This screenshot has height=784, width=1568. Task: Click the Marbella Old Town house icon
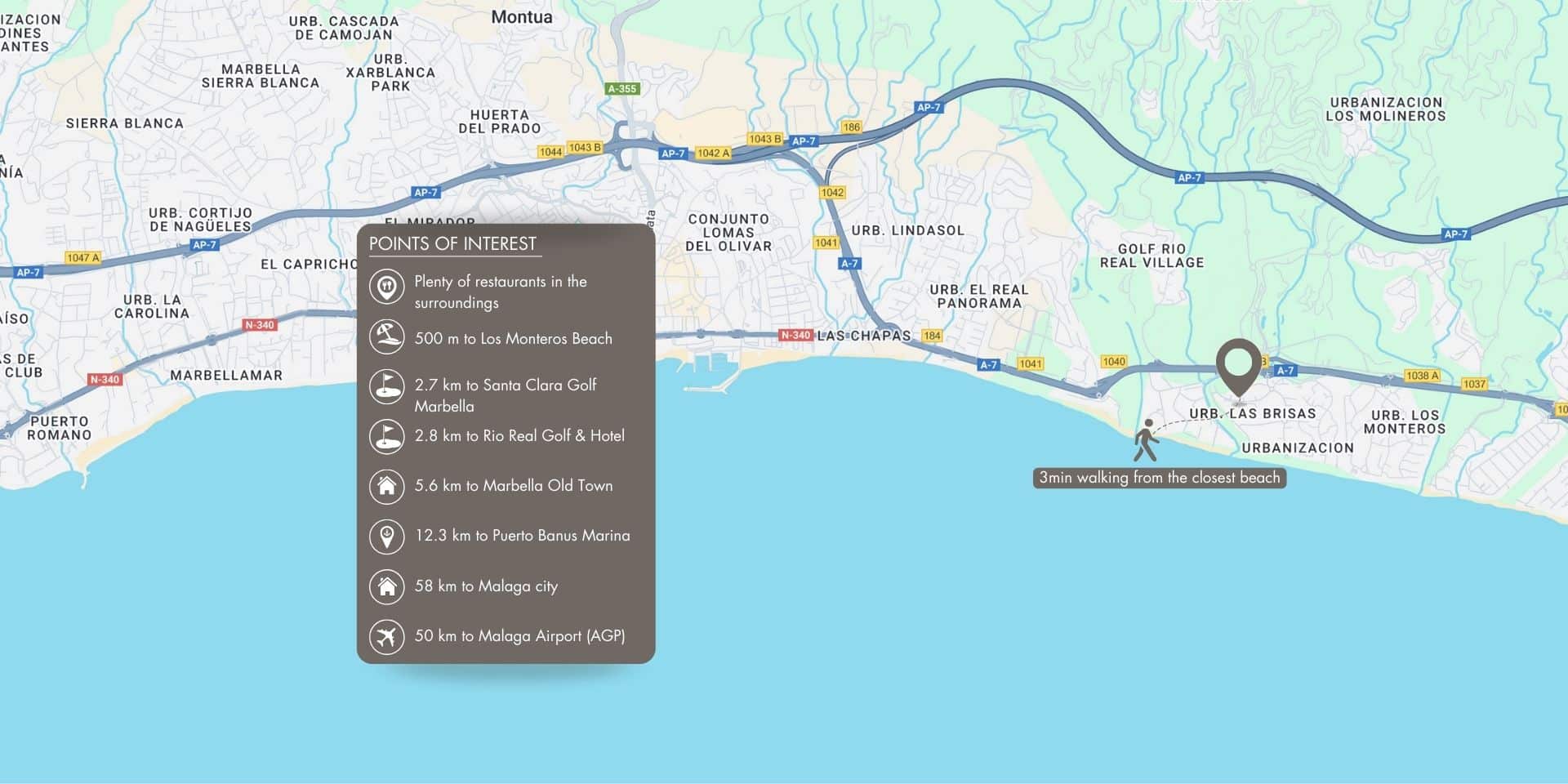tap(386, 486)
